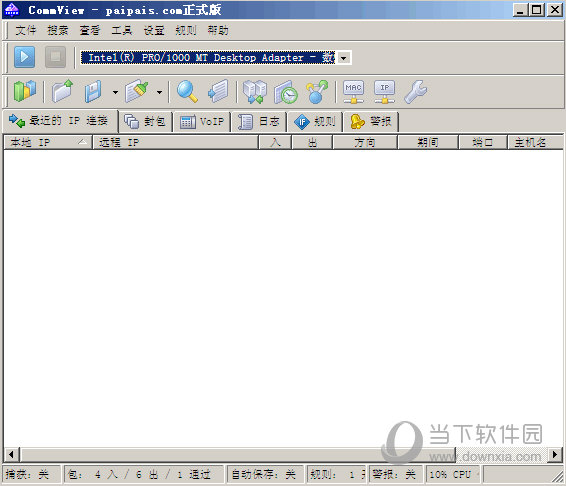Click the 捕获: 关 status bar entry
Image resolution: width=566 pixels, height=486 pixels.
click(x=32, y=474)
